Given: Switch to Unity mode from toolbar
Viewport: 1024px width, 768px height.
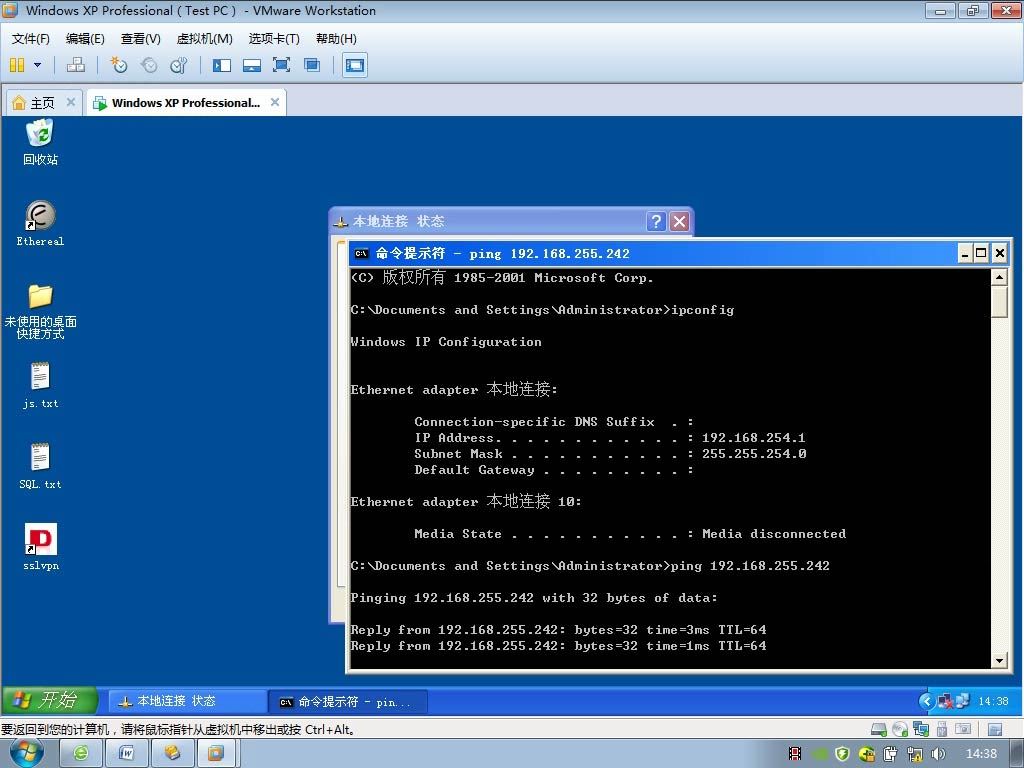Looking at the screenshot, I should click(x=312, y=65).
